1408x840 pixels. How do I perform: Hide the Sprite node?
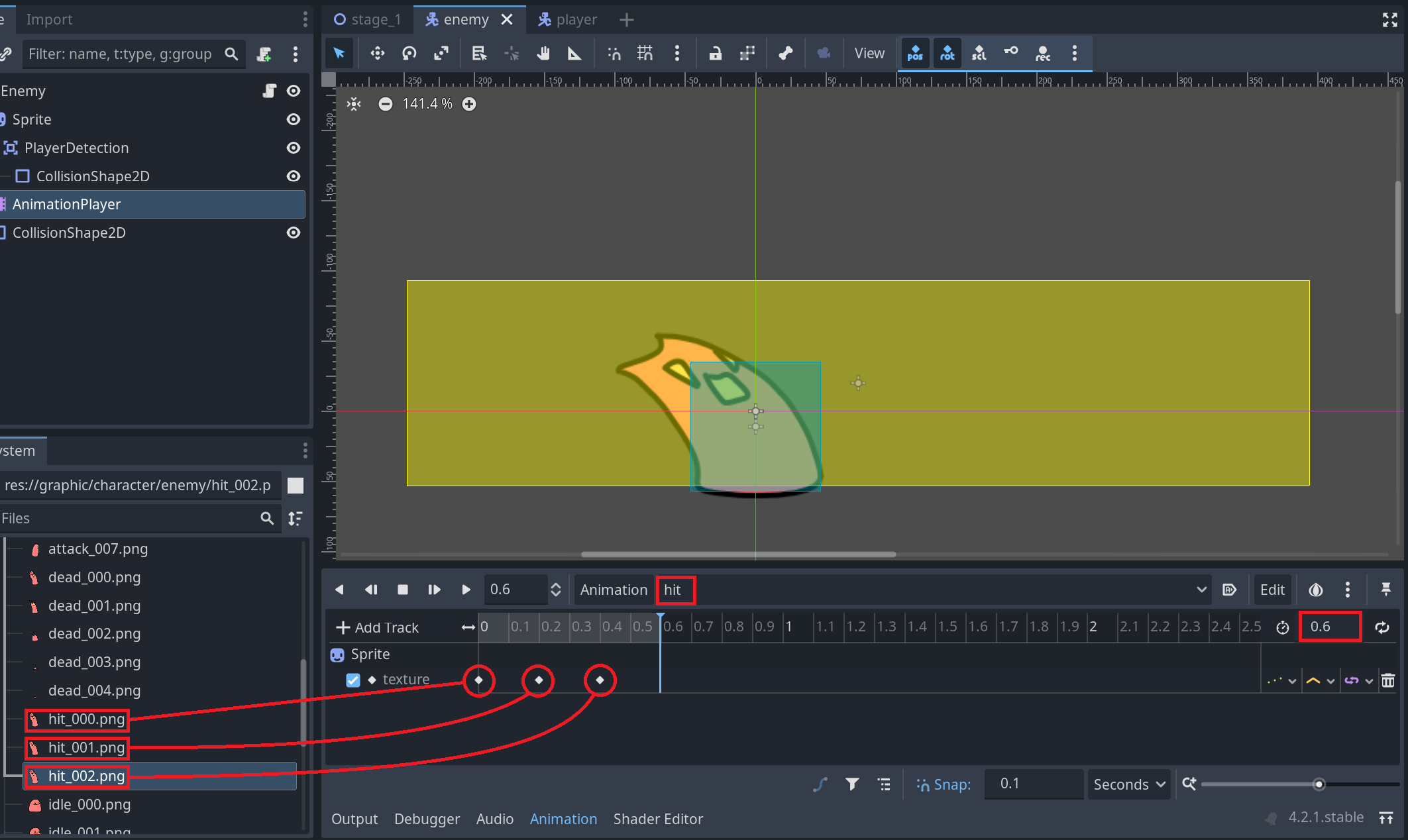(294, 119)
